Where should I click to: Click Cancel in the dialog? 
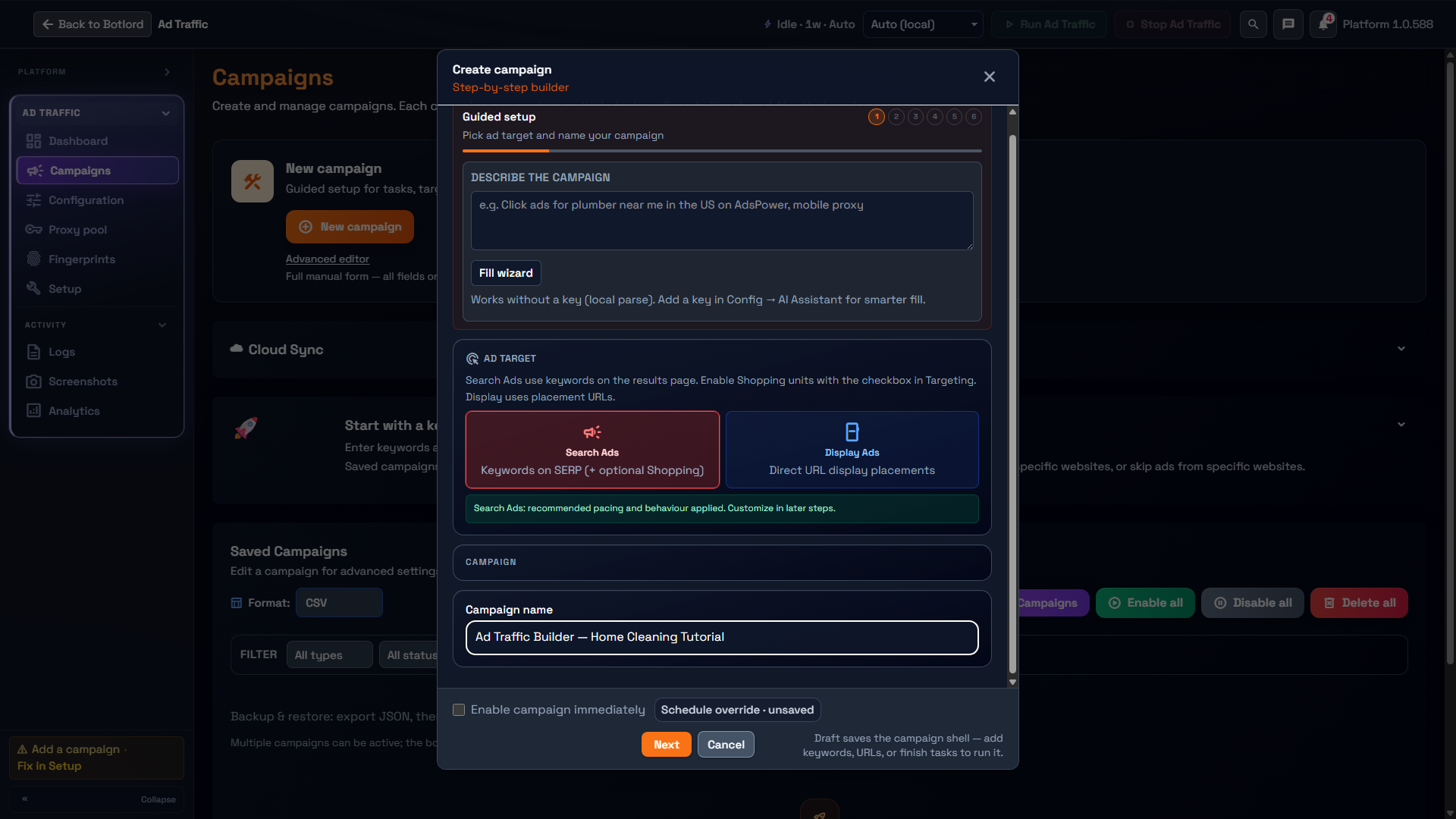tap(726, 745)
